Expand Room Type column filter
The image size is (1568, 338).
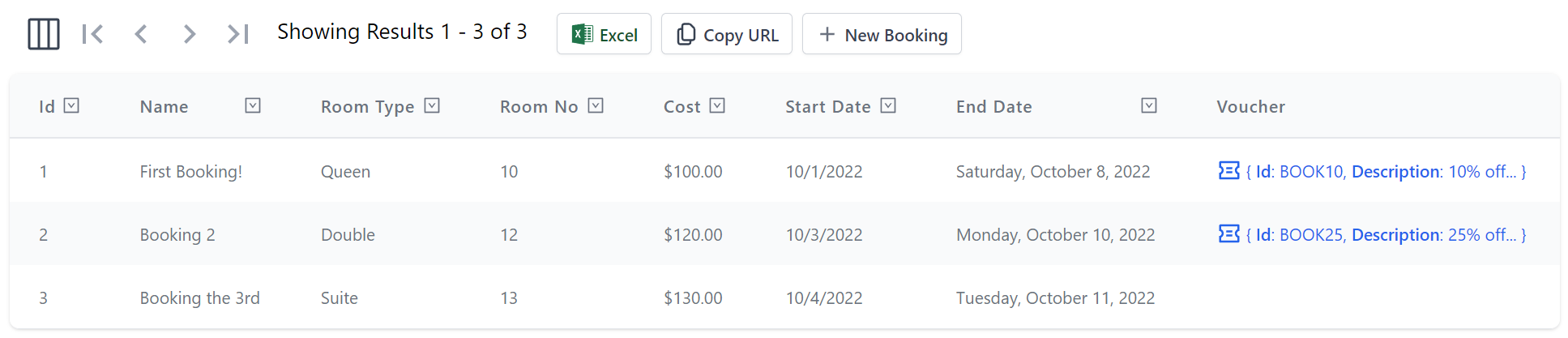coord(432,105)
